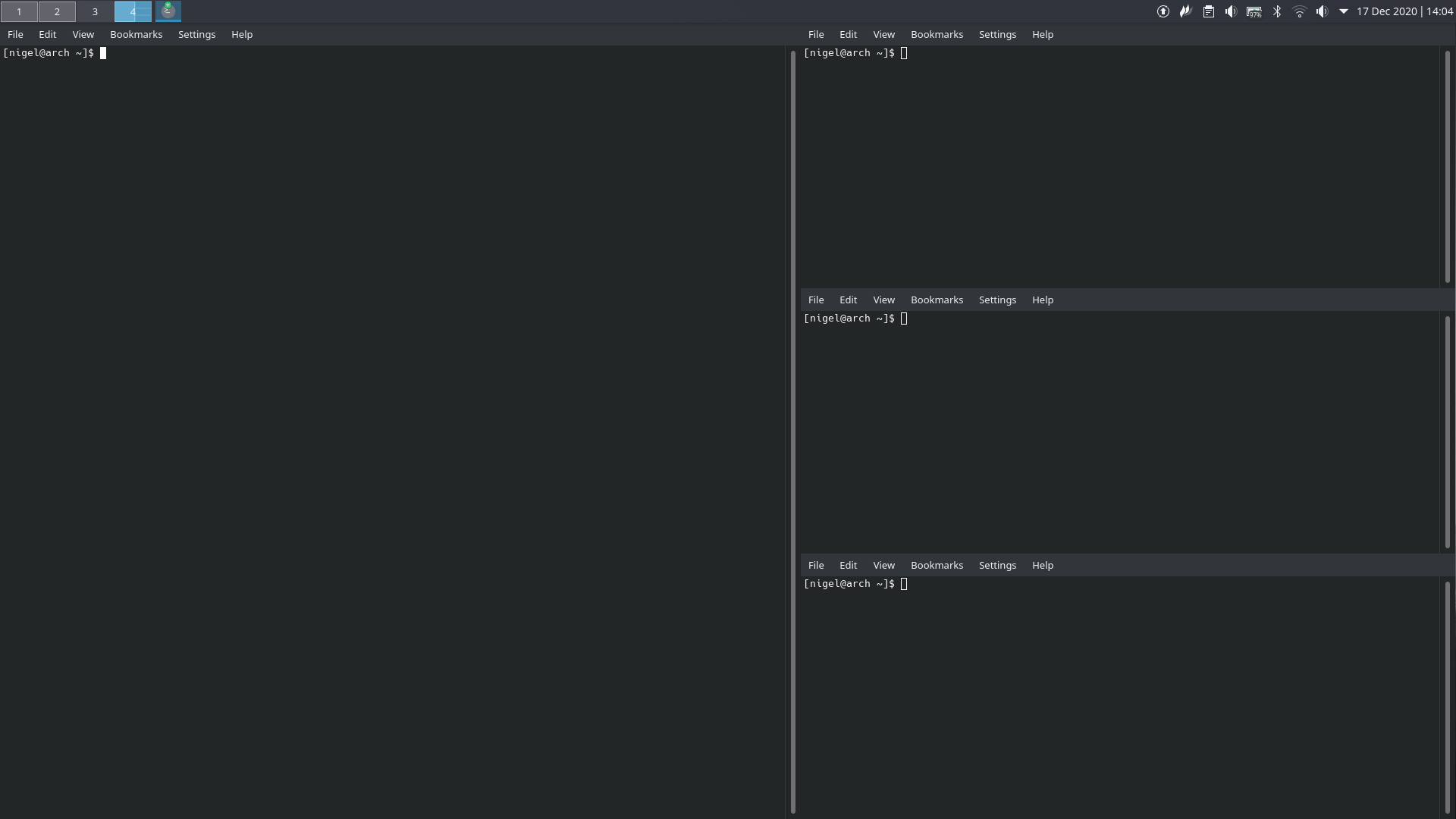Click the rightmost volume speaker icon
This screenshot has height=819, width=1456.
pyautogui.click(x=1322, y=11)
